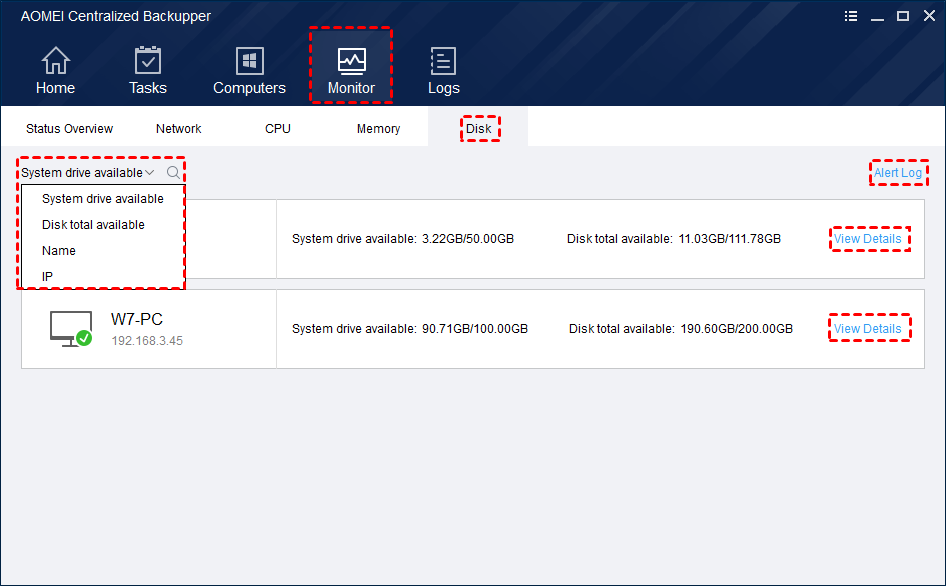
Task: Select the Disk tab
Action: pos(478,129)
